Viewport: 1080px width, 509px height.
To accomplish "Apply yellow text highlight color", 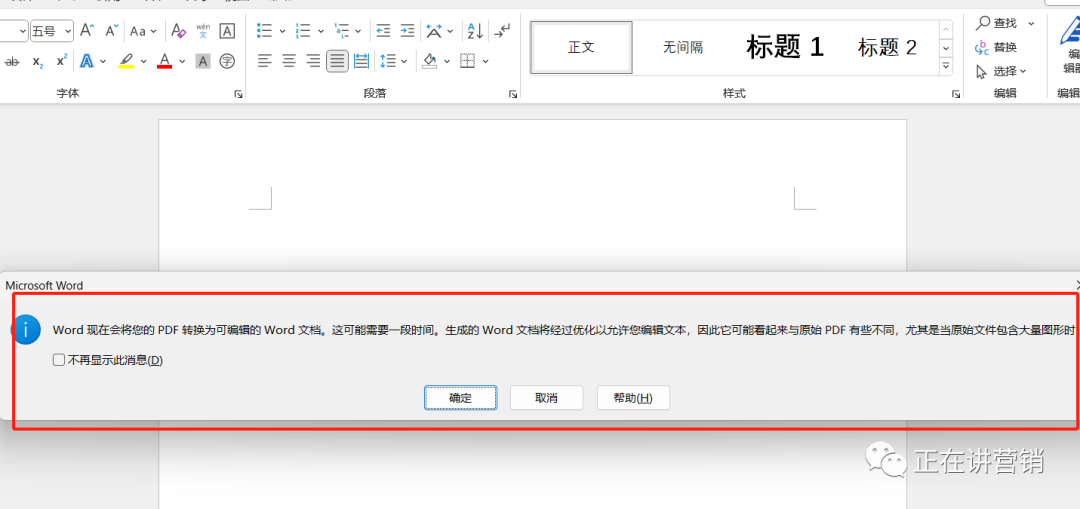I will [126, 61].
